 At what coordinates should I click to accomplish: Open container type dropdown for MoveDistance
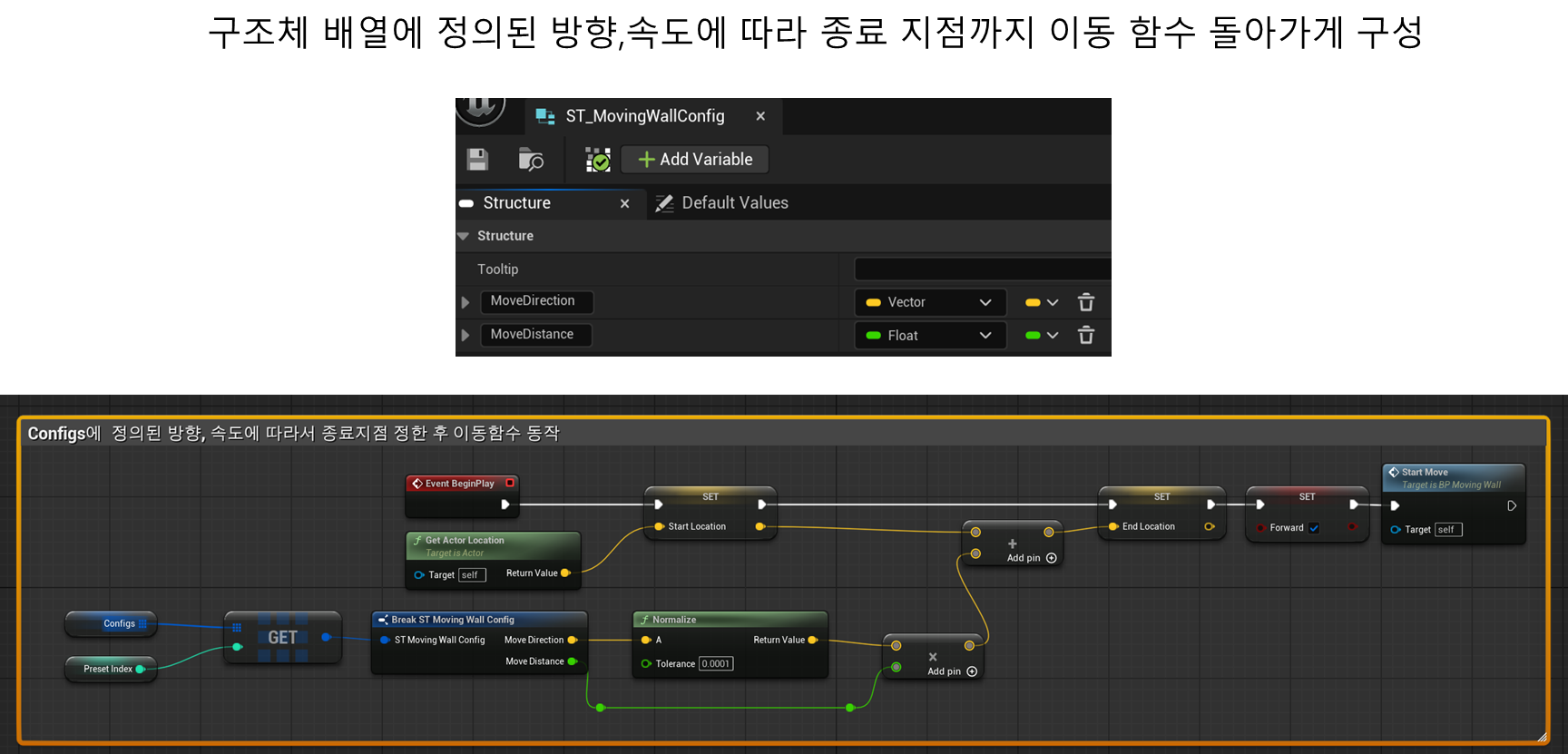(x=1042, y=336)
